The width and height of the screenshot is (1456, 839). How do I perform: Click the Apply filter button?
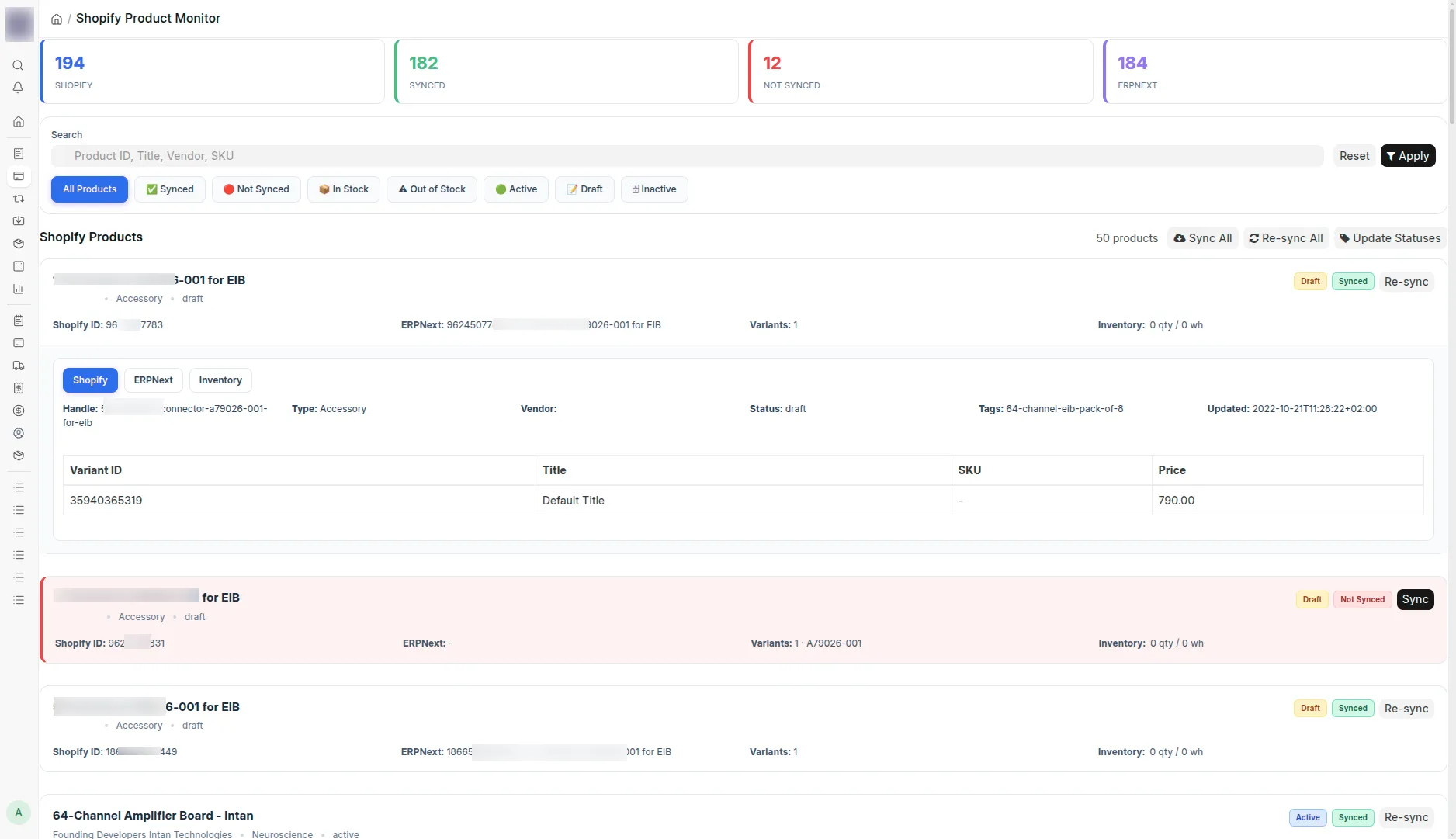pos(1408,156)
